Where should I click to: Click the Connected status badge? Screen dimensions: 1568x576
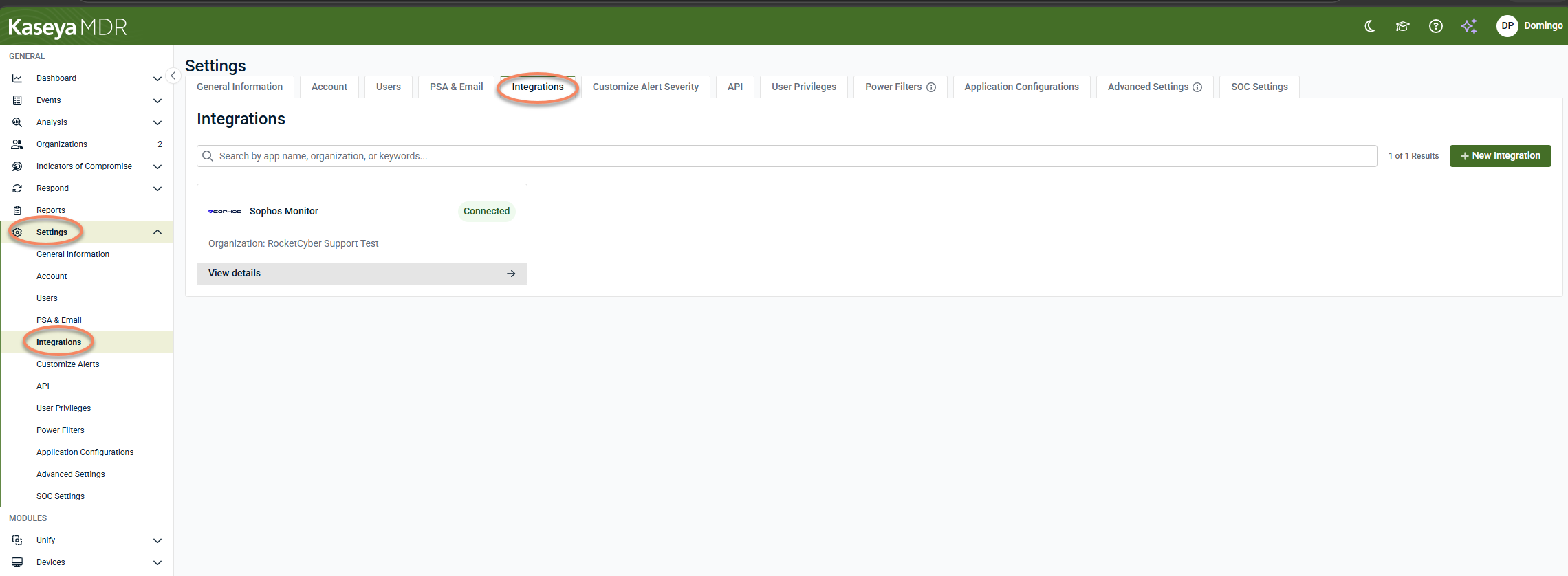(x=486, y=212)
